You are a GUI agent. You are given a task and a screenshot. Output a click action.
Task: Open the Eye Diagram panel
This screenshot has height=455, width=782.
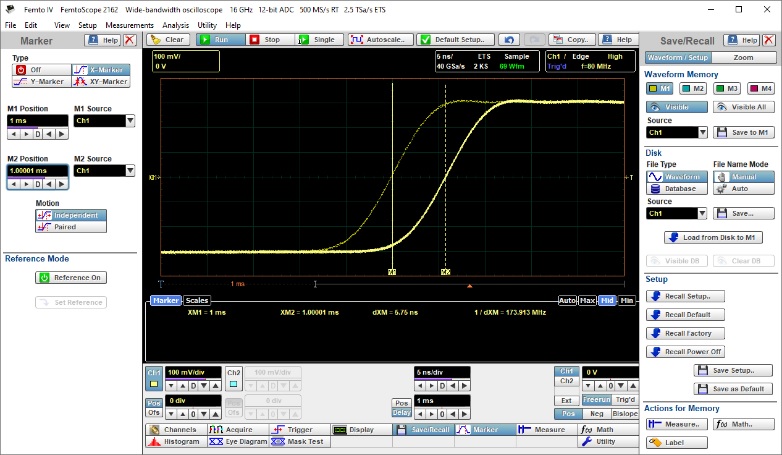236,441
